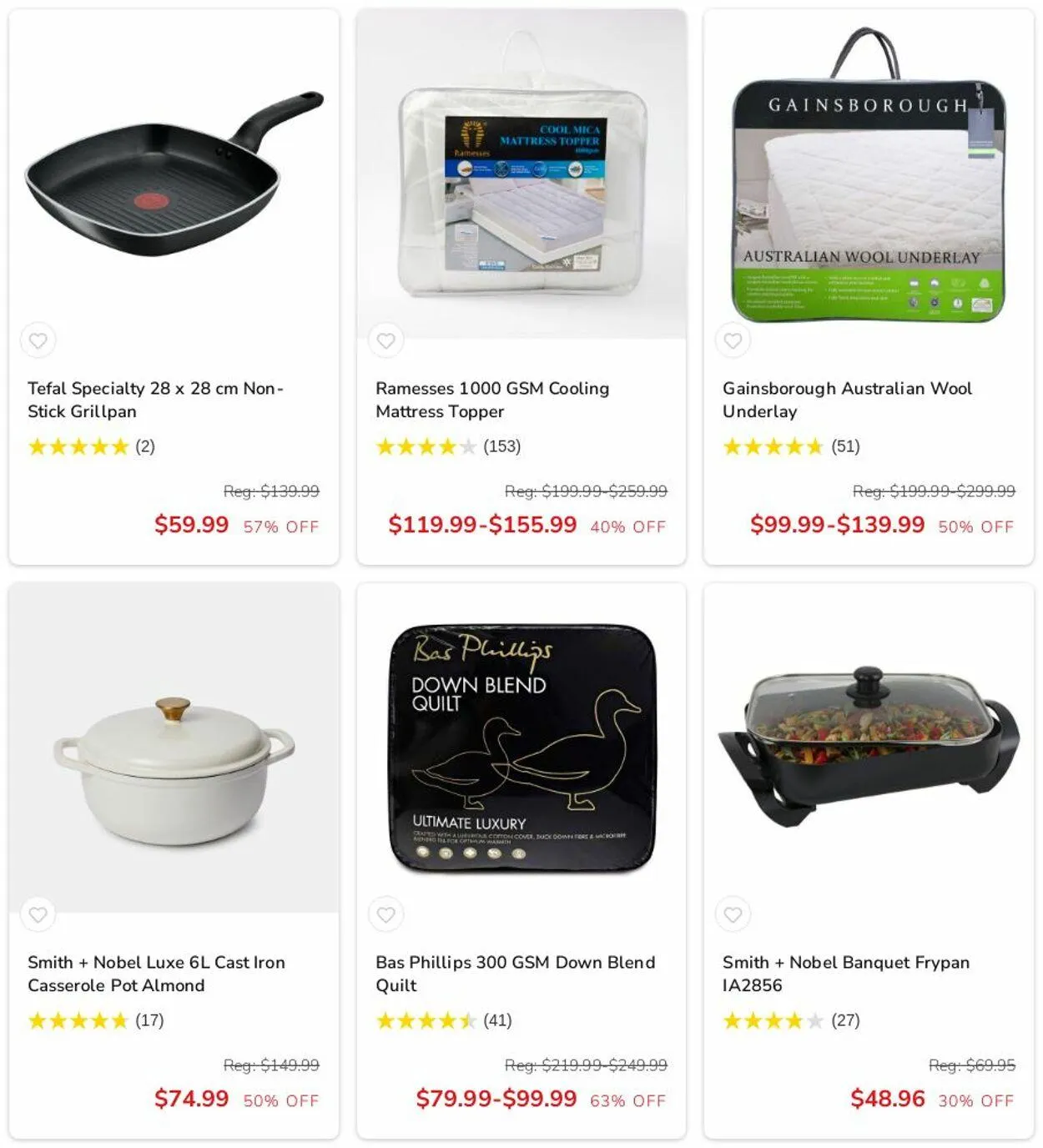The width and height of the screenshot is (1043, 1148).
Task: Save Smith + Nobel Casserole Pot to wishlist
Action: [x=38, y=914]
